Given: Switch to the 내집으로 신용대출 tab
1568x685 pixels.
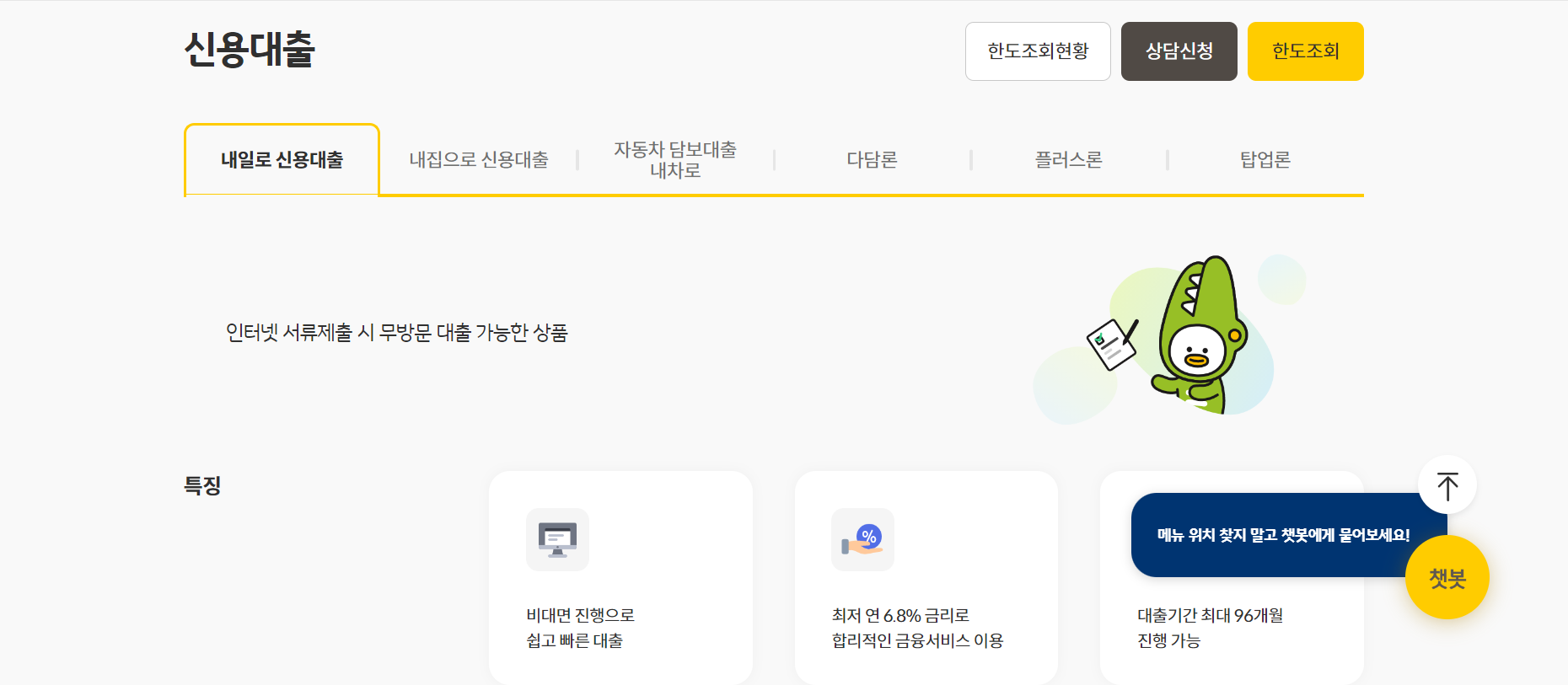Looking at the screenshot, I should tap(479, 160).
